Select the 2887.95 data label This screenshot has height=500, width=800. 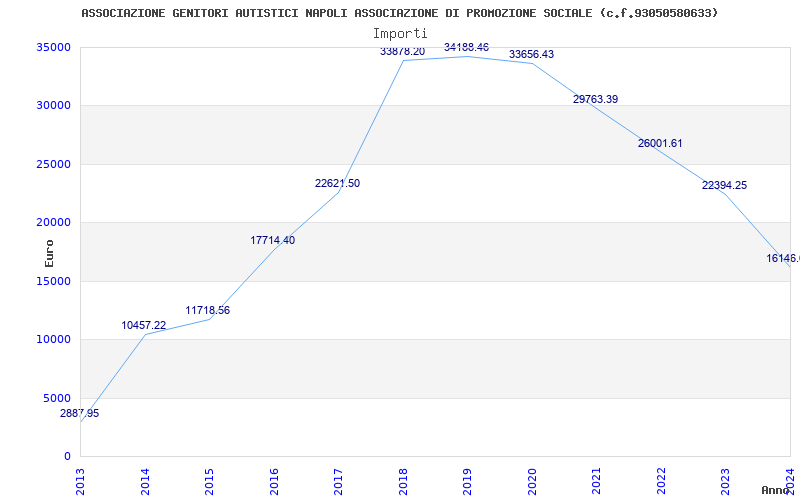[x=80, y=414]
